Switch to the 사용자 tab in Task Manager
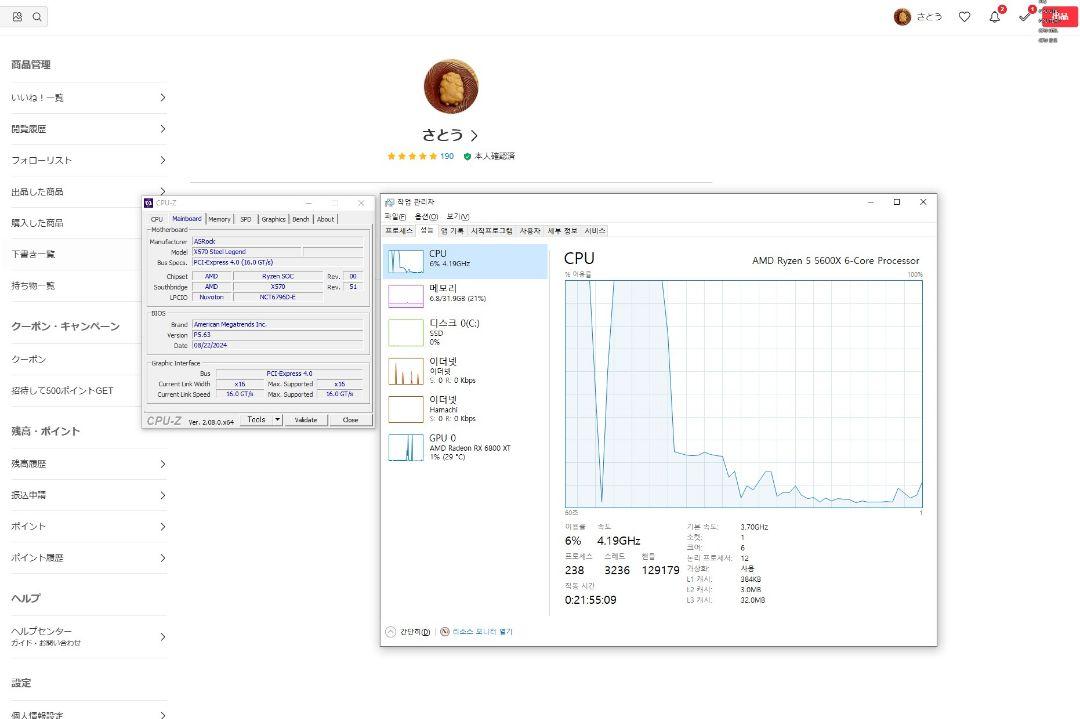Image resolution: width=1080 pixels, height=719 pixels. click(530, 231)
